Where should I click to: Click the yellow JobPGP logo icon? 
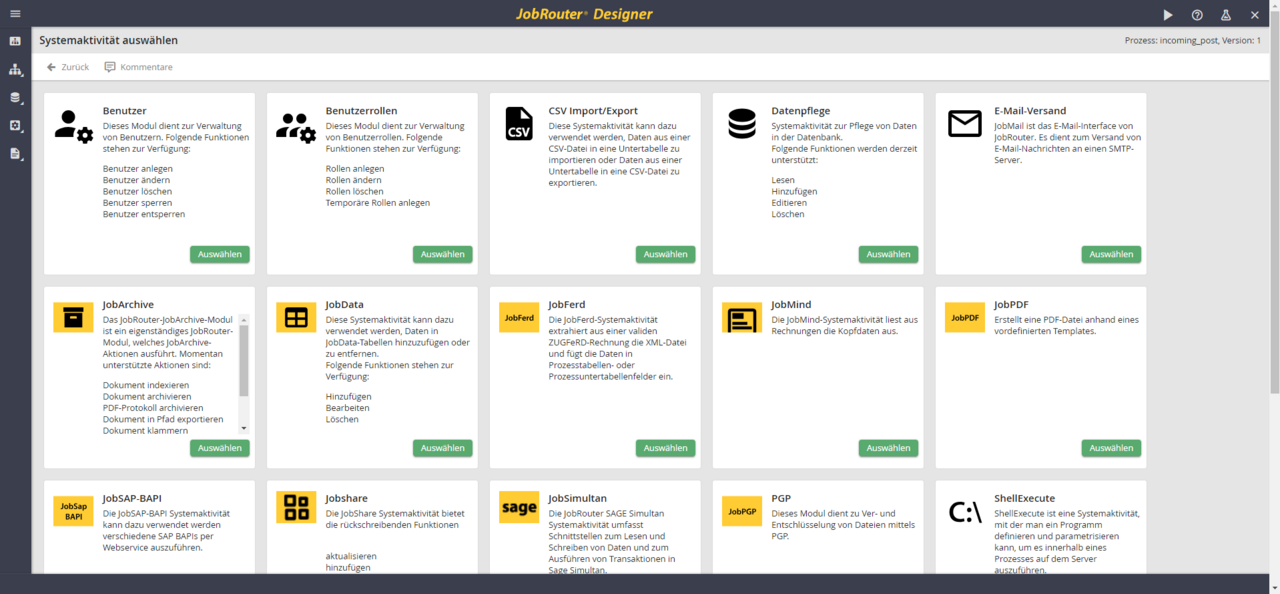click(742, 511)
